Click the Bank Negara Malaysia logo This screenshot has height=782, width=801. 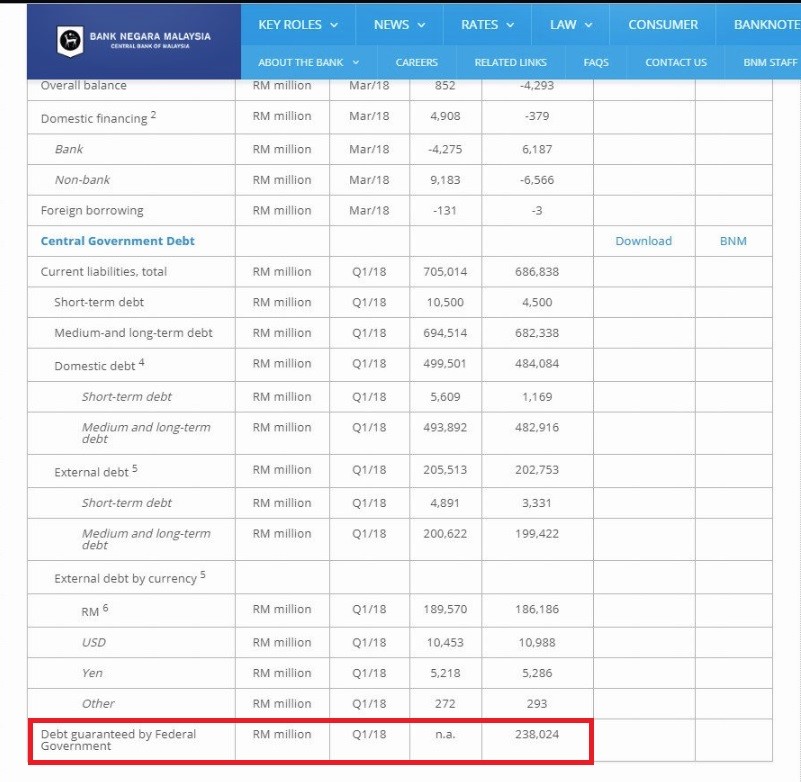coord(134,41)
